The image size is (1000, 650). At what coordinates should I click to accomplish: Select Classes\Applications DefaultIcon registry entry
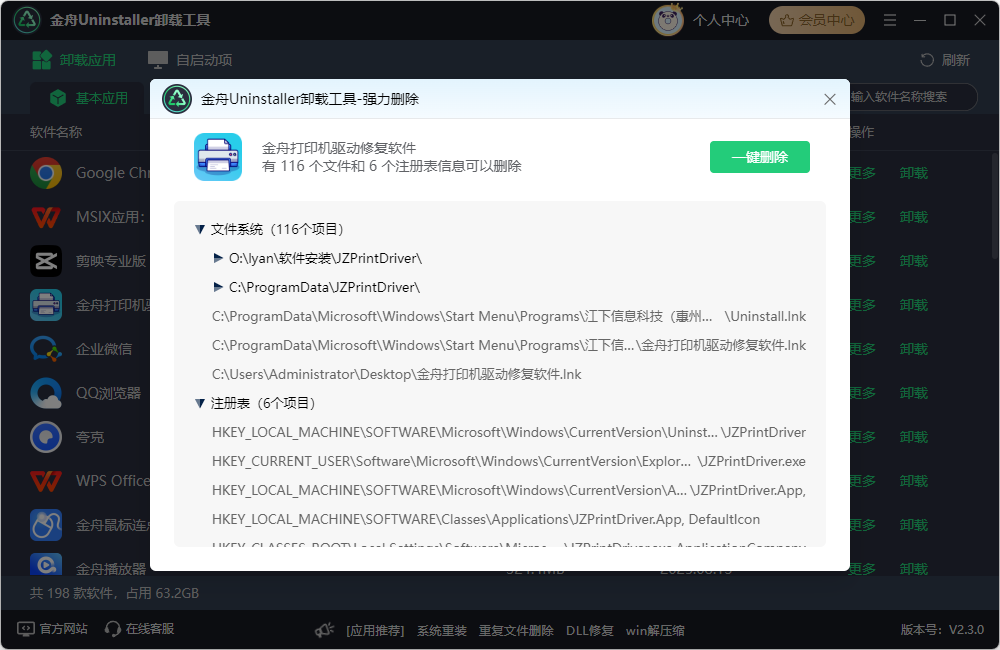click(486, 519)
